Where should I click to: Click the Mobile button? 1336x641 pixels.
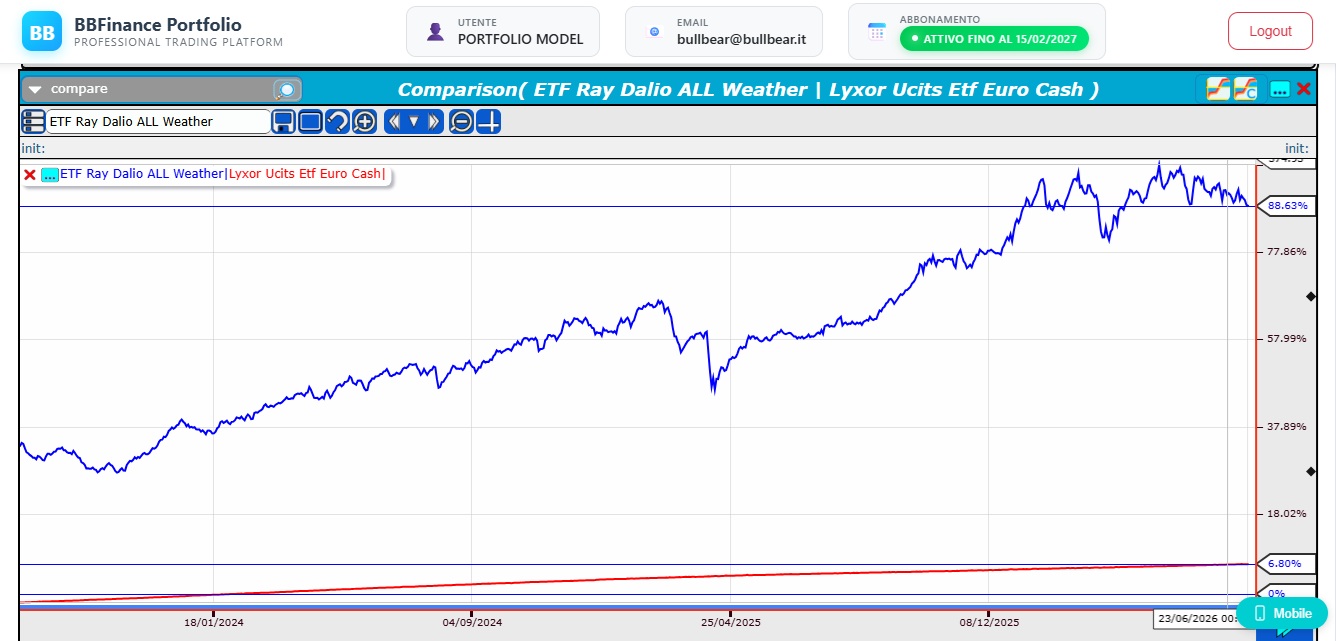point(1282,613)
